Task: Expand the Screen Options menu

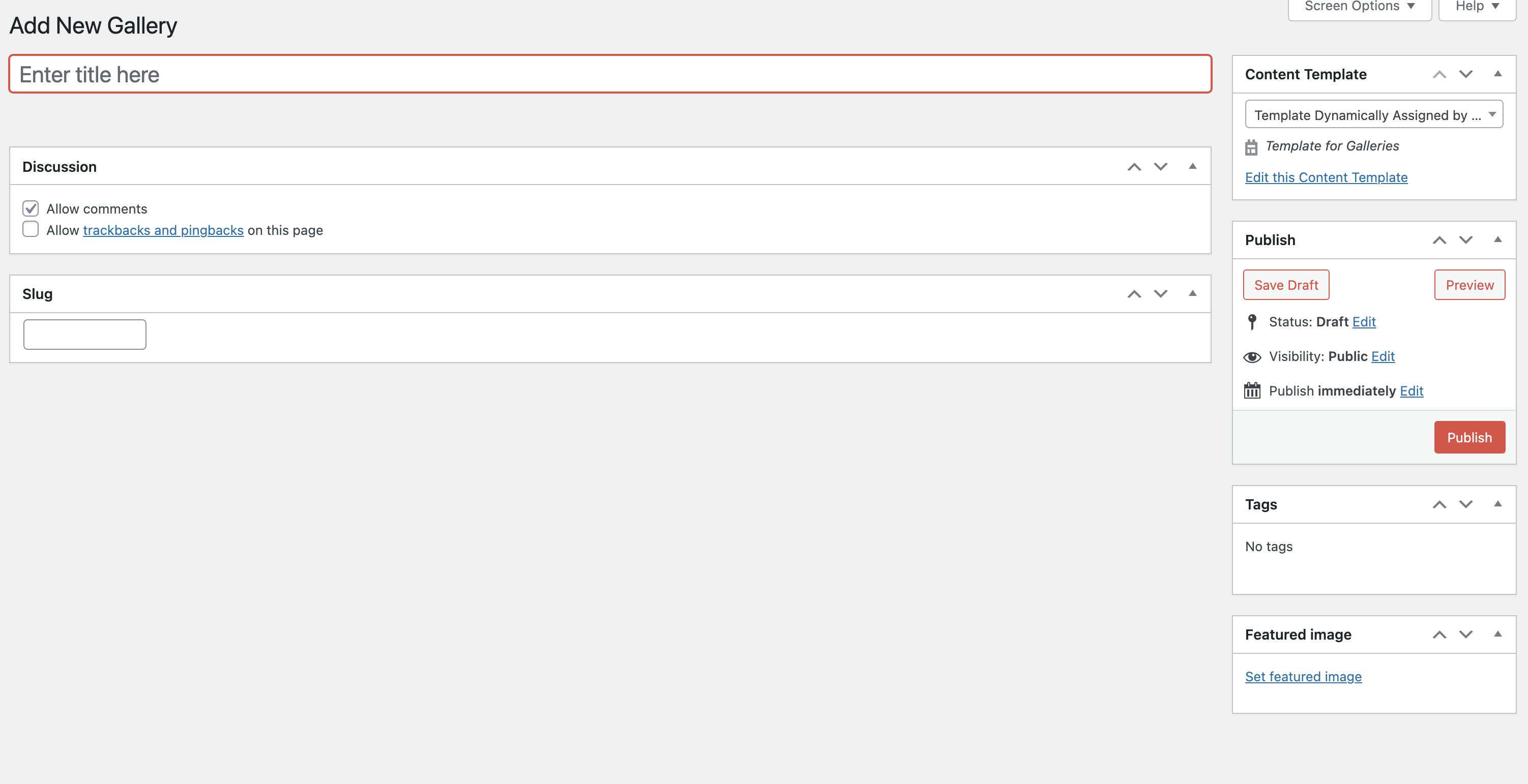Action: [1360, 7]
